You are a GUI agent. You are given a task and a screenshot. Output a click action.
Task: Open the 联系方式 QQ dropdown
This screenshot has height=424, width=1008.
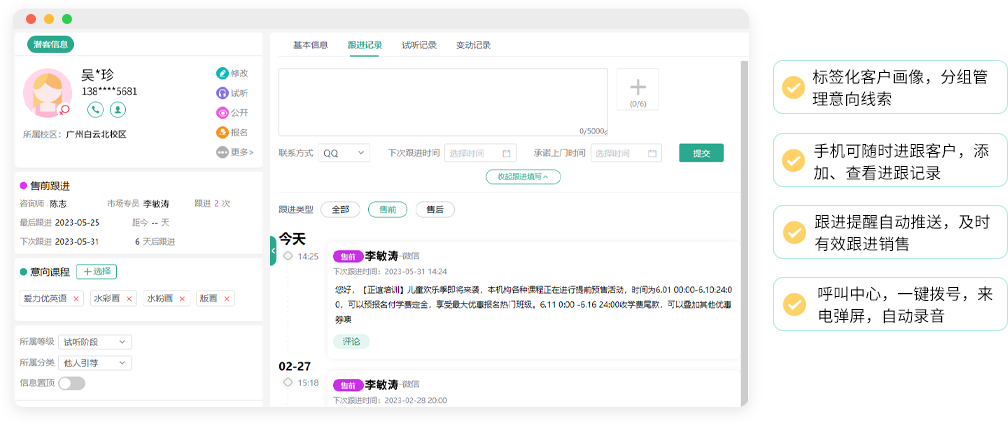click(x=343, y=153)
